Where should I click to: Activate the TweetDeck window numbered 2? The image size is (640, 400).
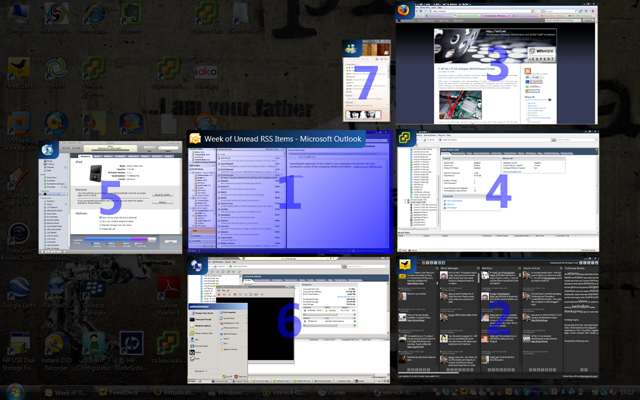click(496, 322)
